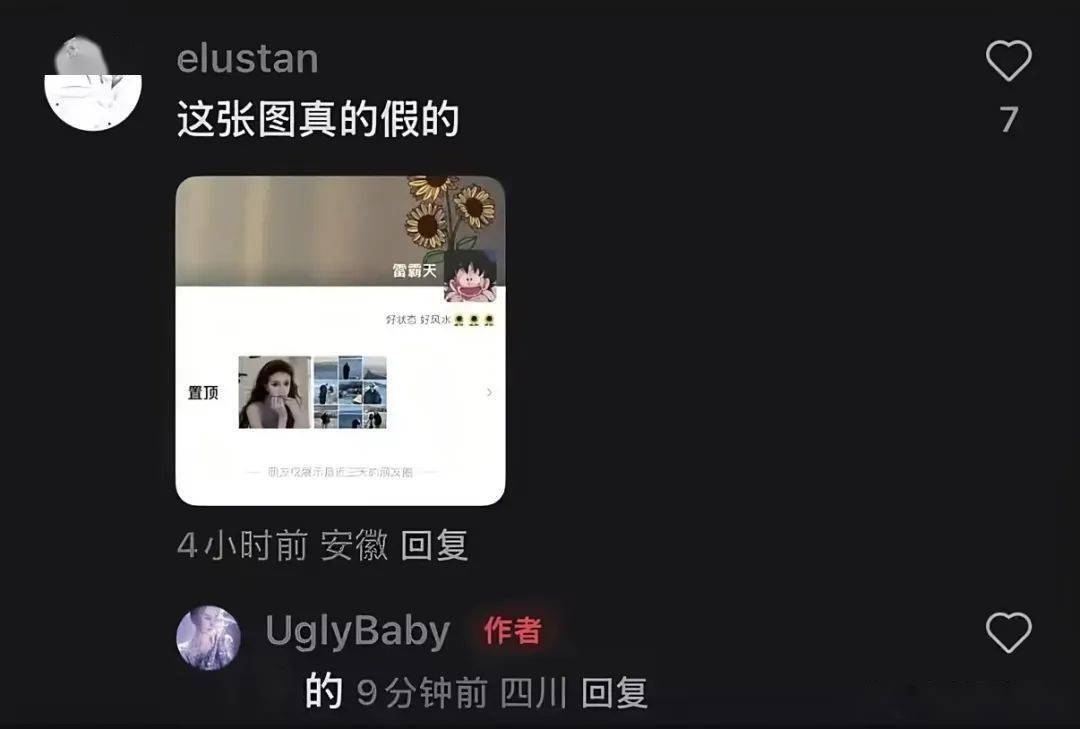The height and width of the screenshot is (729, 1080).
Task: Click the like count 7
Action: (x=1009, y=119)
